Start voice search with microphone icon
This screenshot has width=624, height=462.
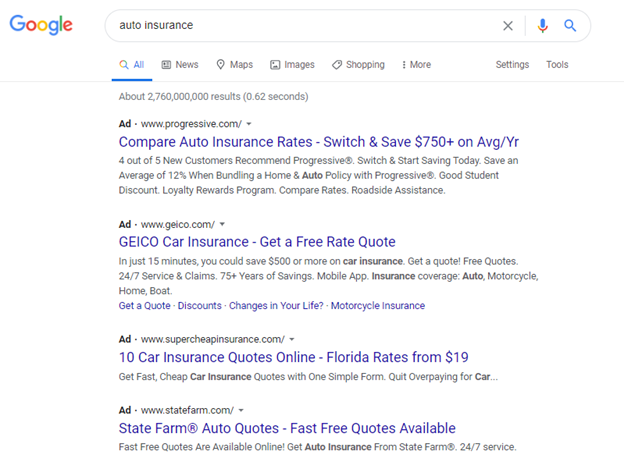click(x=542, y=26)
